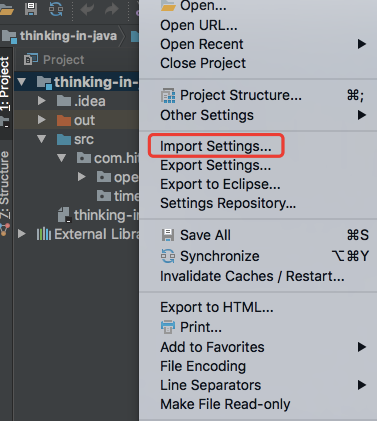Screen dimensions: 377x421
Task: Open the 1: Project side tab
Action: [5, 87]
